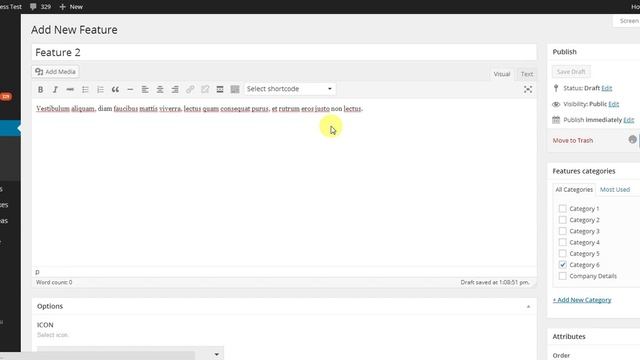Image resolution: width=640 pixels, height=360 pixels.
Task: Insert or edit link
Action: [x=190, y=89]
